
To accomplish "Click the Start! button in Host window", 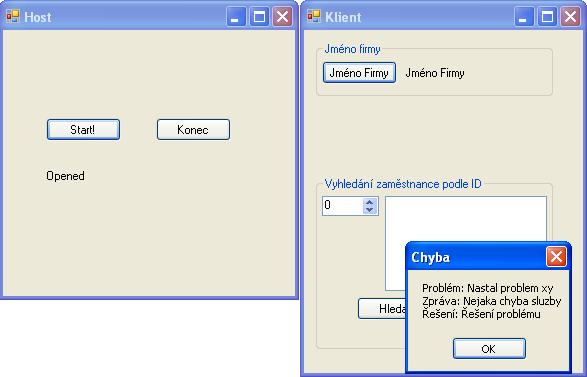I will 83,130.
